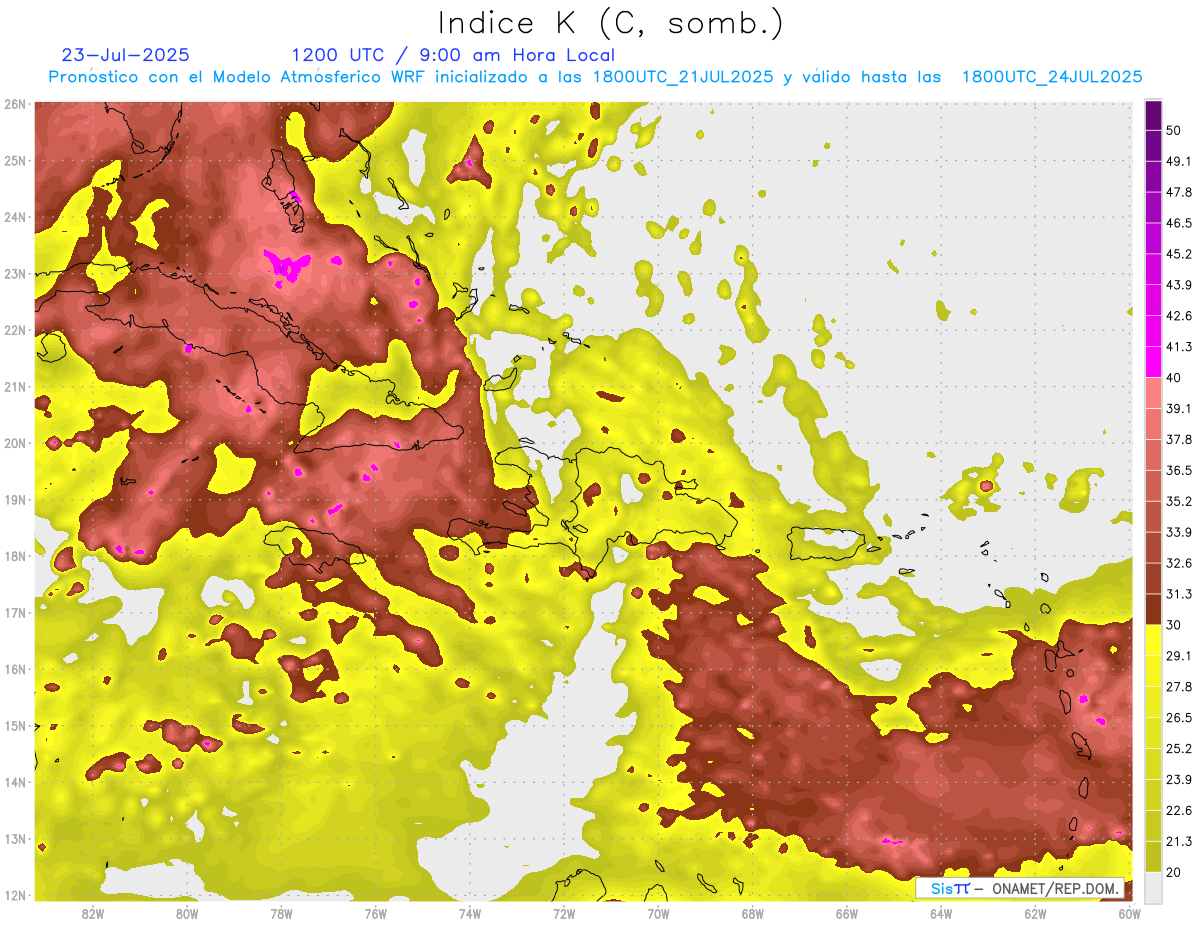Click the color bar value '30'
Image resolution: width=1200 pixels, height=927 pixels.
(1173, 625)
